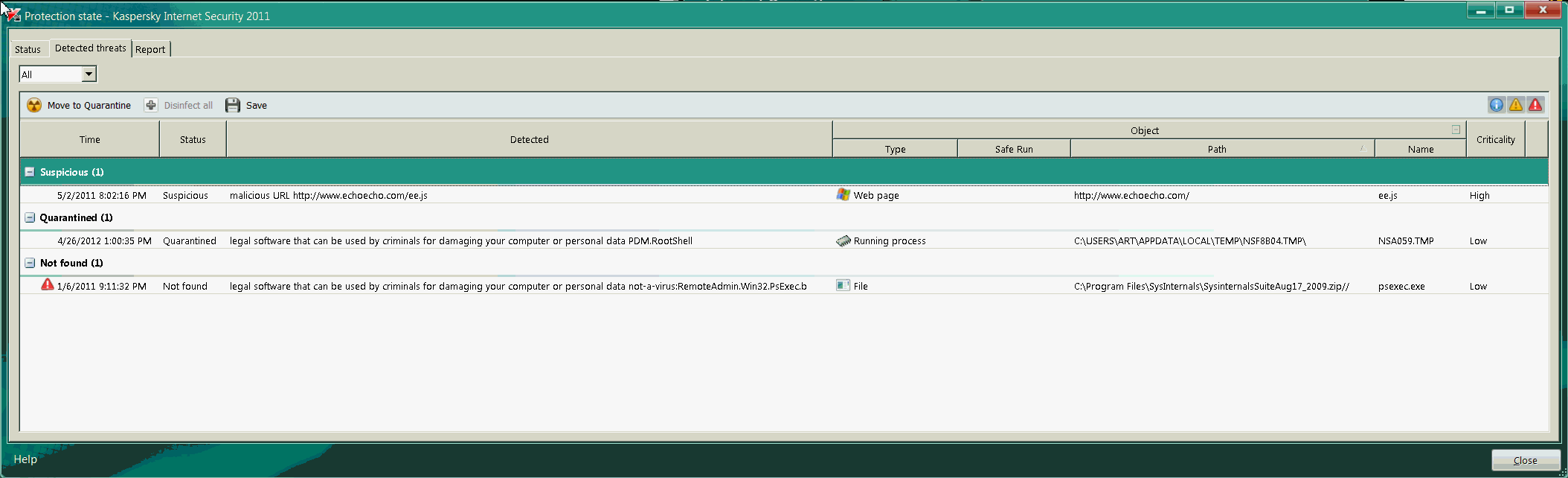Click the Low criticality cell for psexec.exe

[1478, 286]
